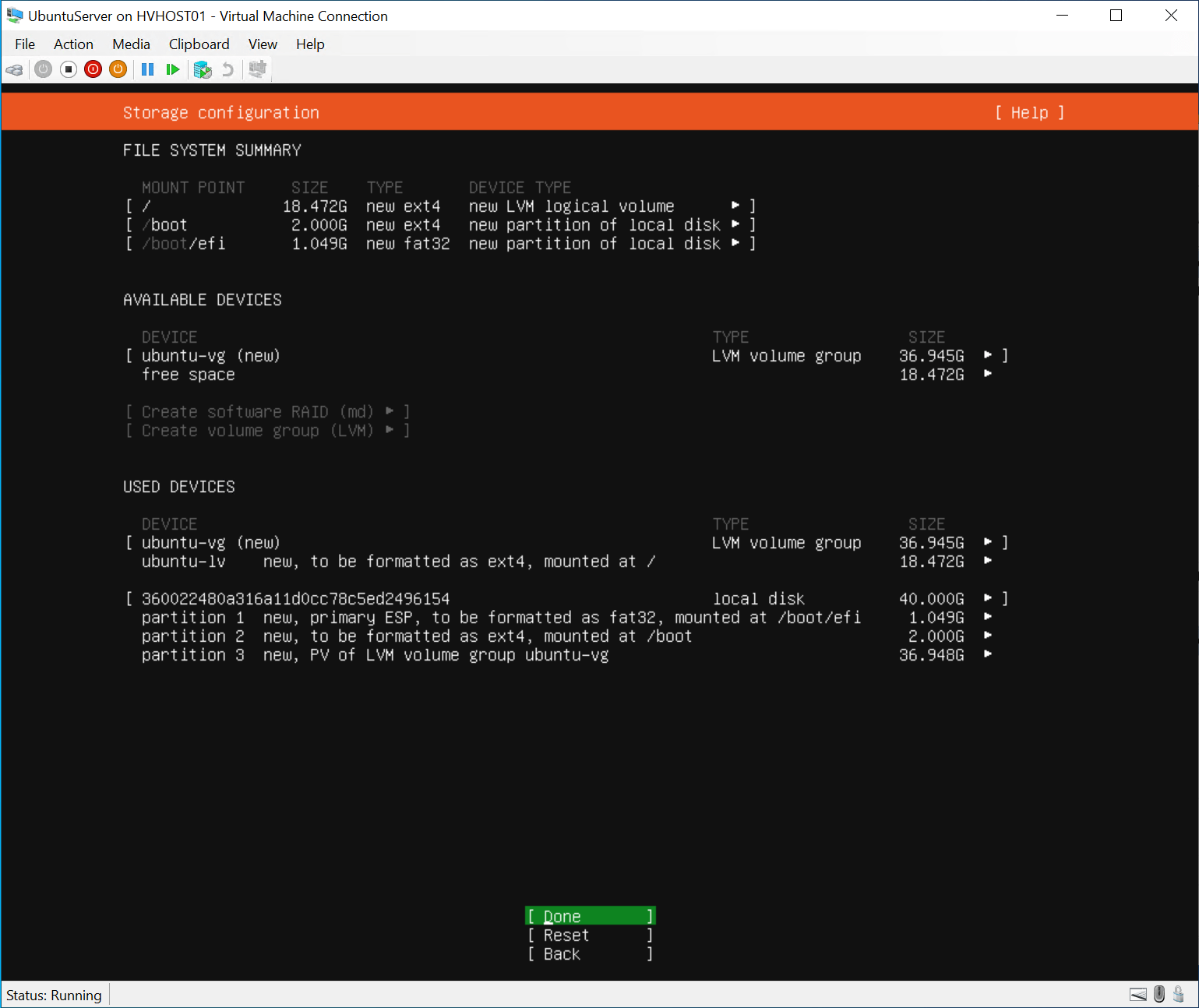Click the Status: Running text
1199x1008 pixels.
54,995
